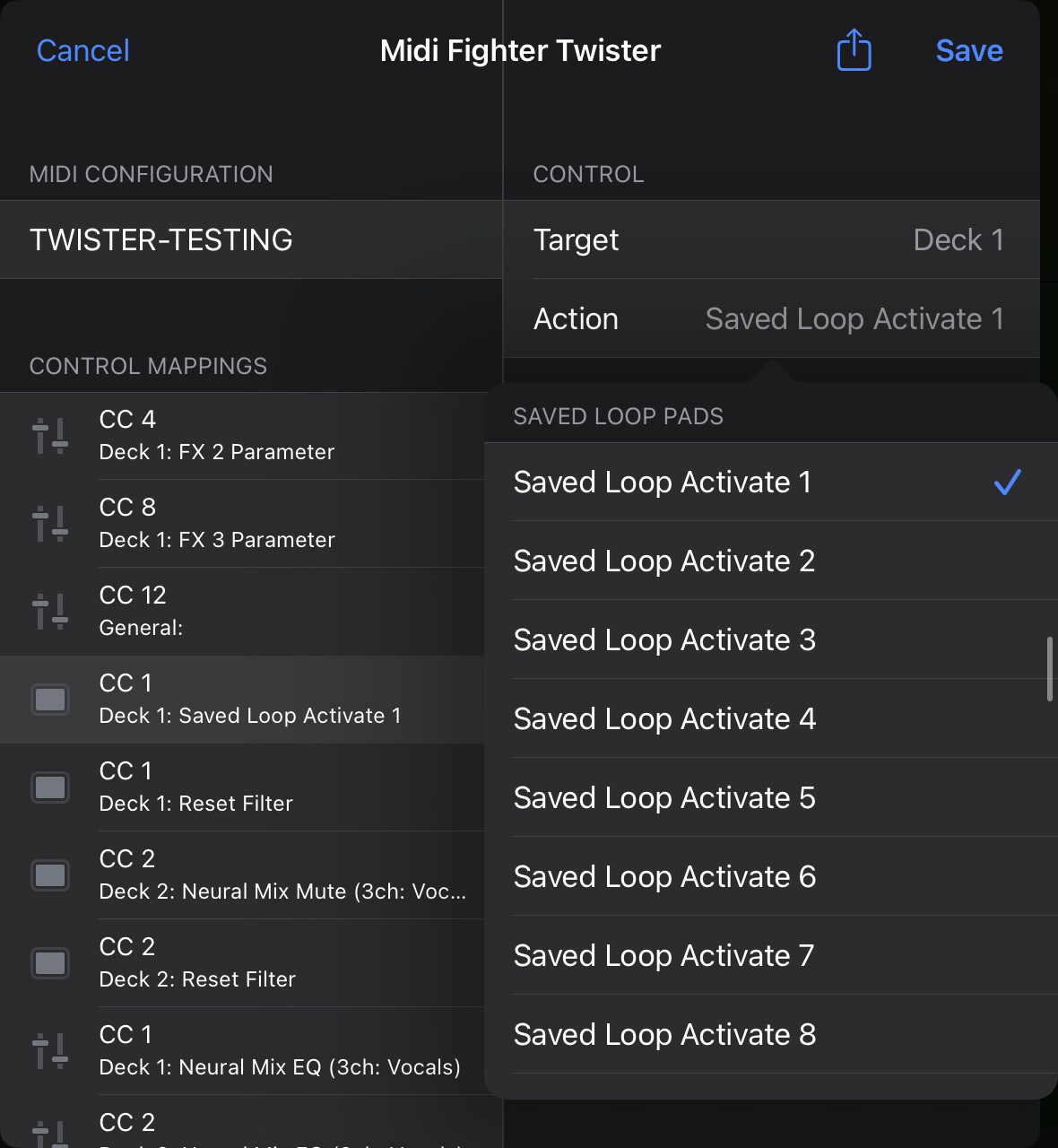Save the Midi Fighter Twister mapping
The height and width of the screenshot is (1148, 1058).
click(x=969, y=51)
